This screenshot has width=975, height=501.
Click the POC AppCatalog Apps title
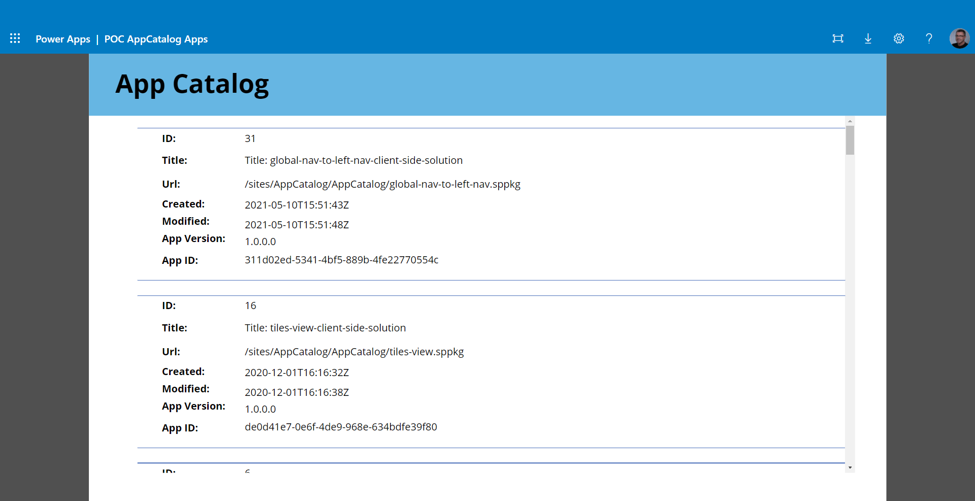156,39
